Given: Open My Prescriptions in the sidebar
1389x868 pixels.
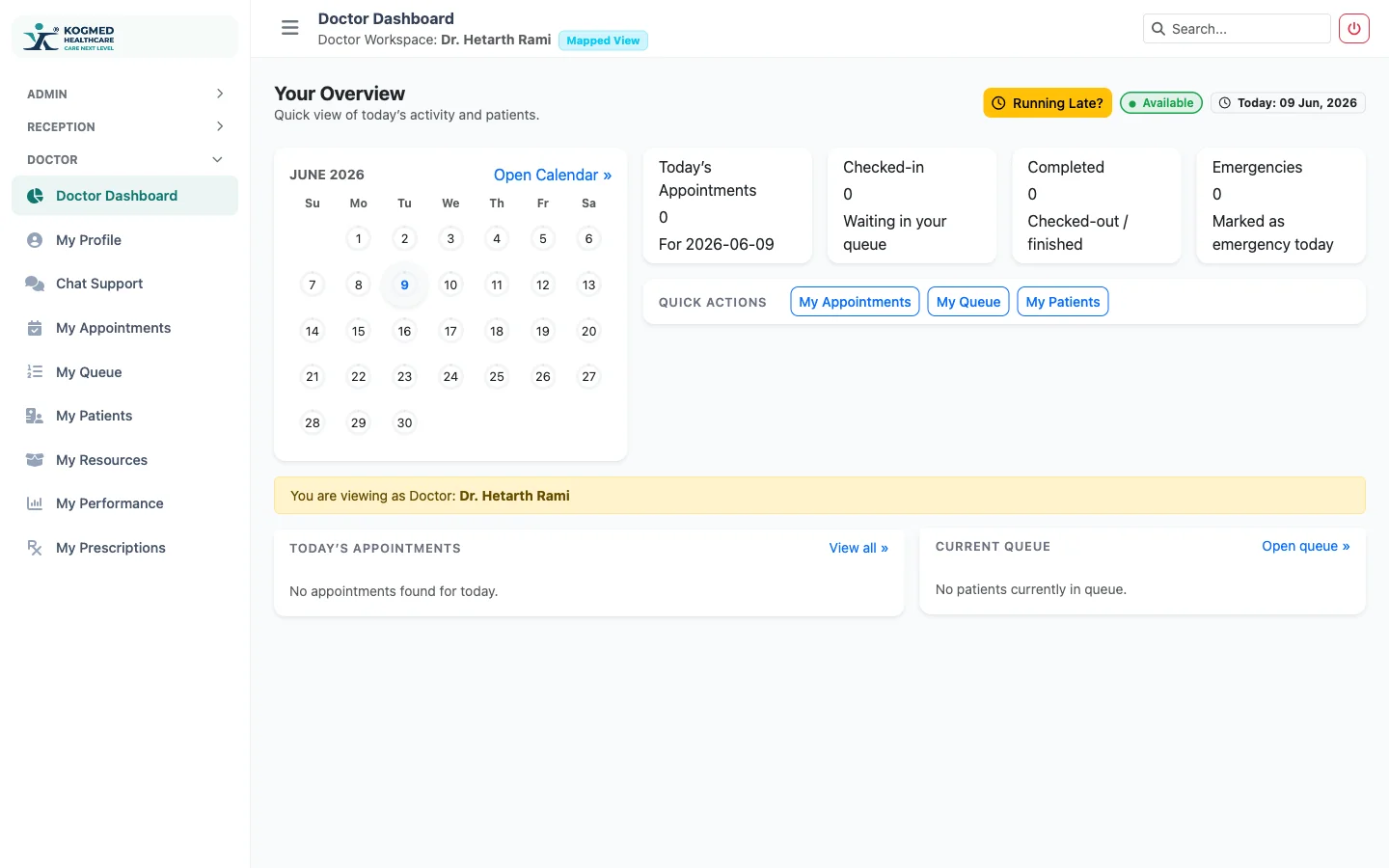Looking at the screenshot, I should pos(124,548).
